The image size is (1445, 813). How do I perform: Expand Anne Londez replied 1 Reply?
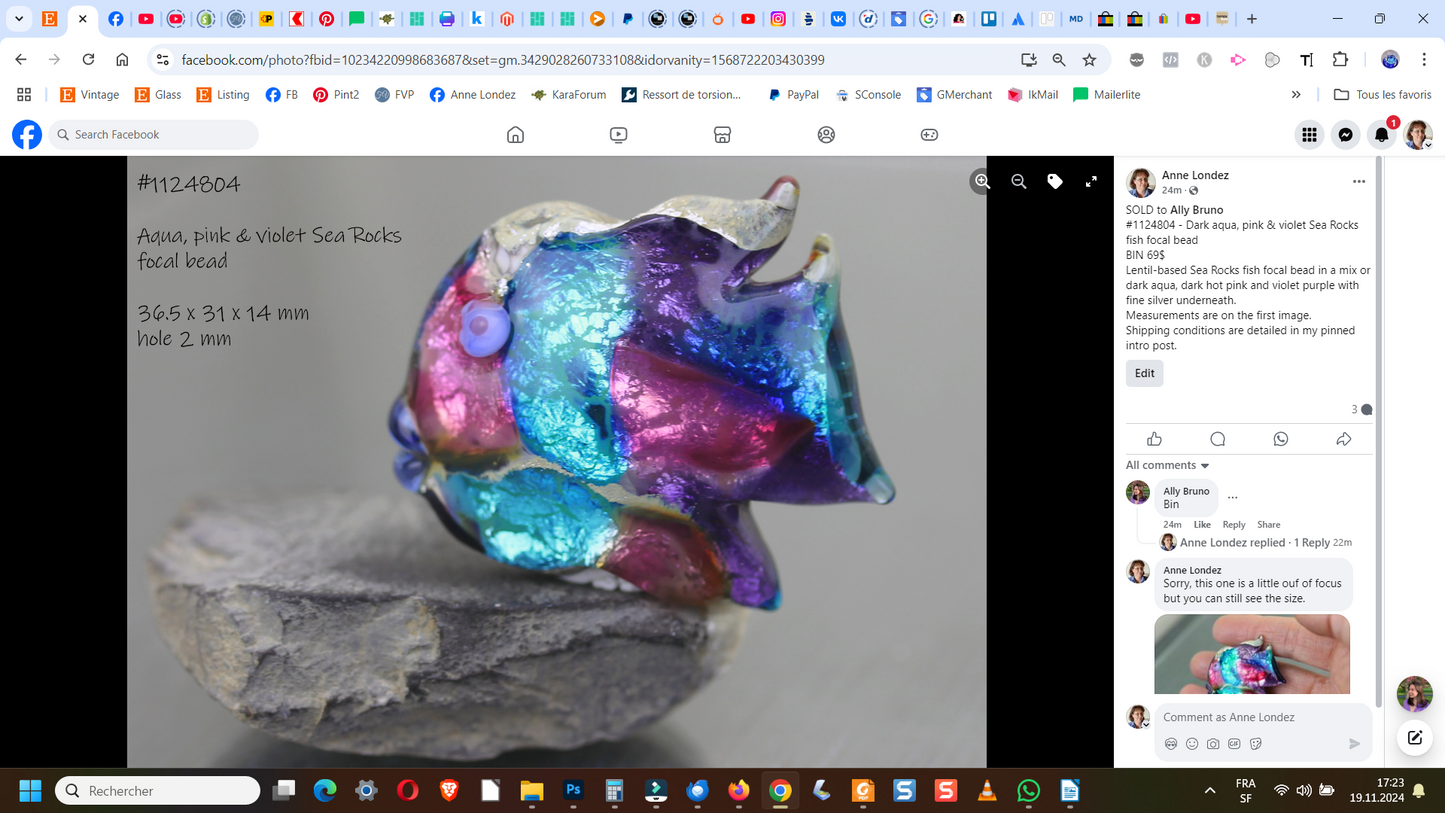coord(1255,542)
